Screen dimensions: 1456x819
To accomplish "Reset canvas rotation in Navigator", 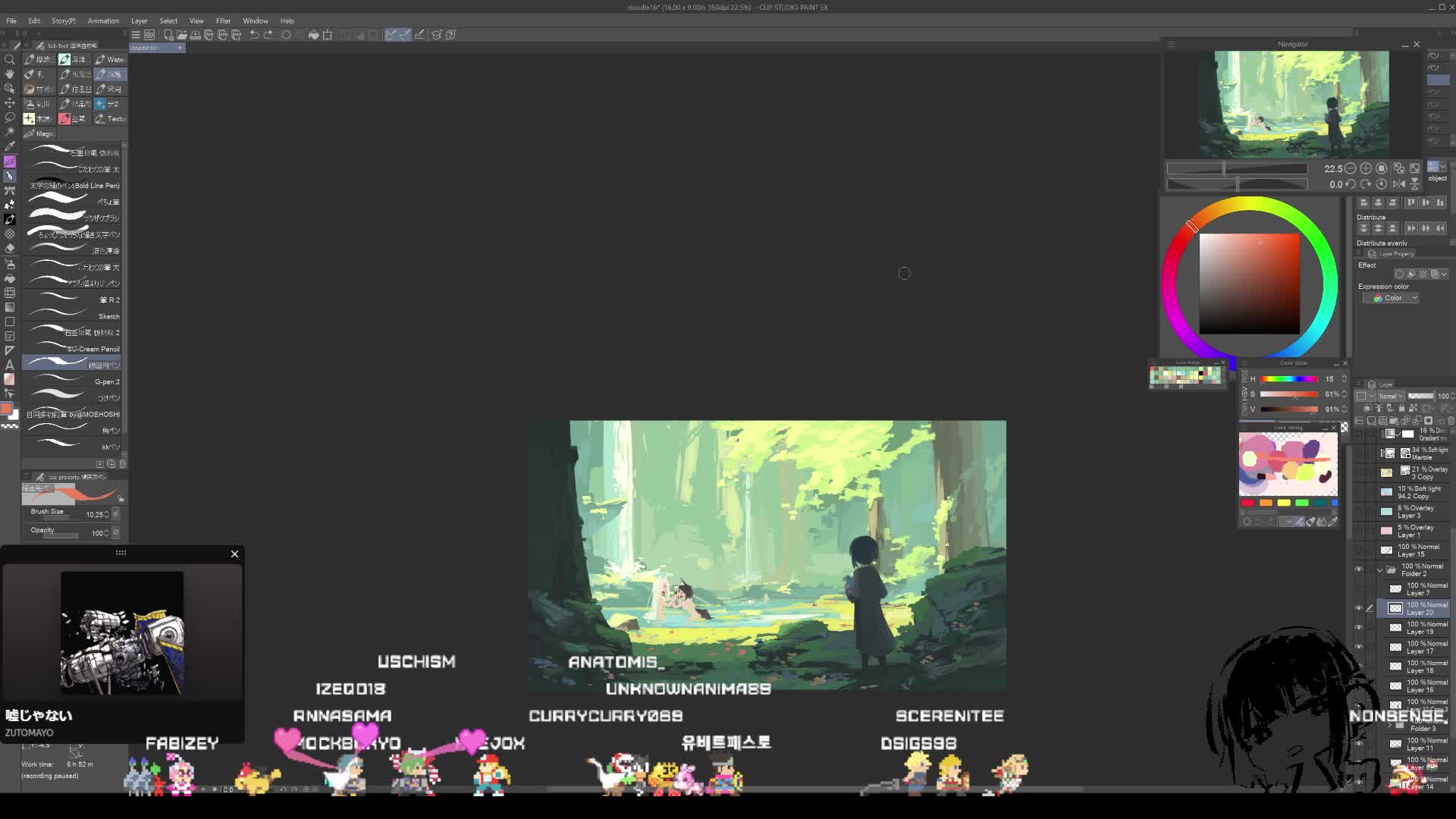I will tap(1382, 184).
